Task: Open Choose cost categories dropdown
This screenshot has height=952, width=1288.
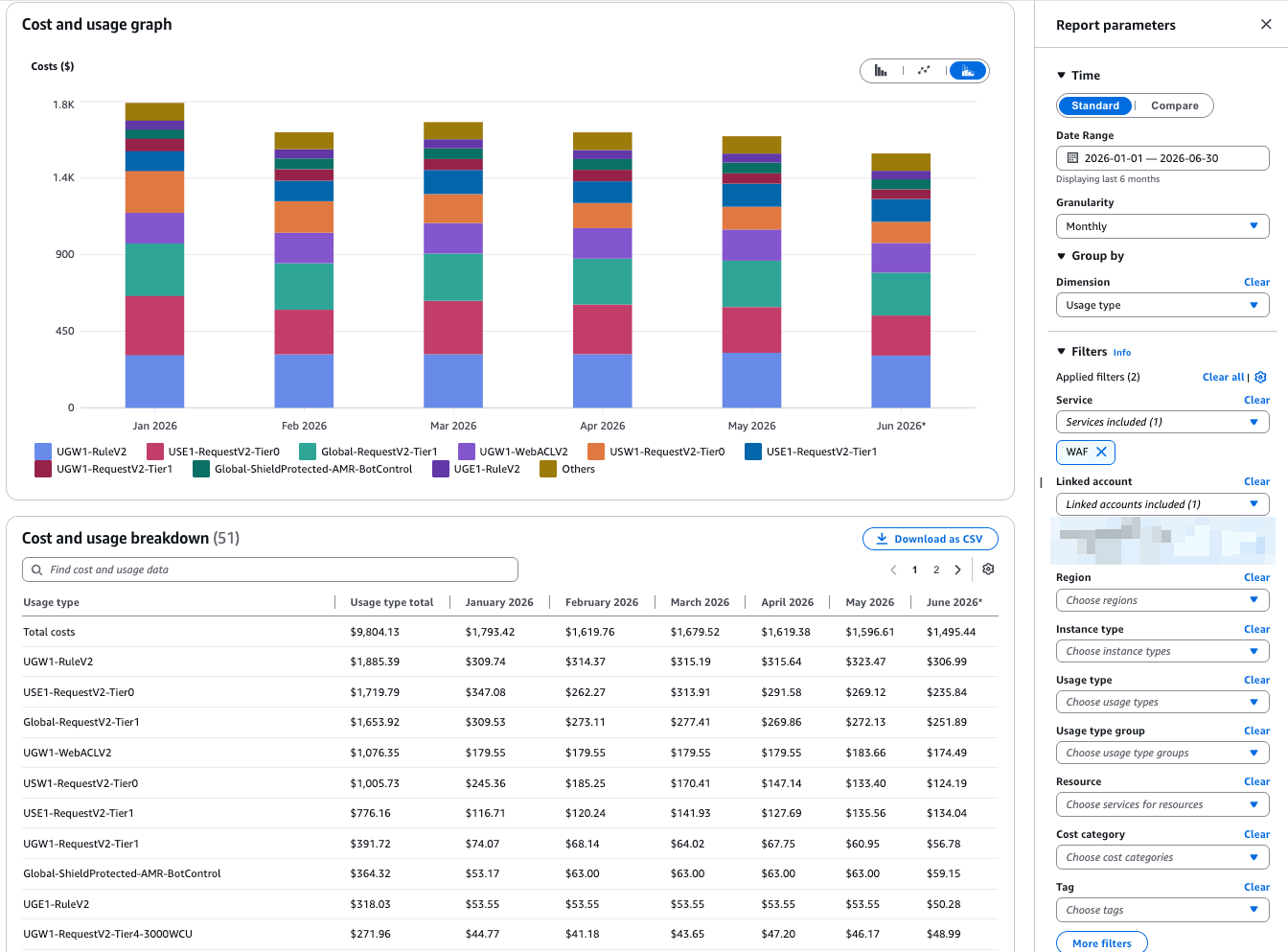Action: [x=1162, y=857]
